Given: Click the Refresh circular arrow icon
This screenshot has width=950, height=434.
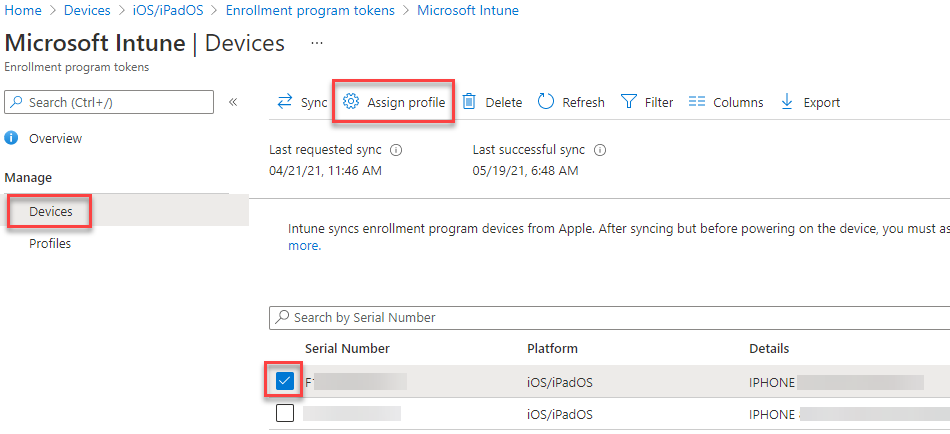Looking at the screenshot, I should coord(546,102).
